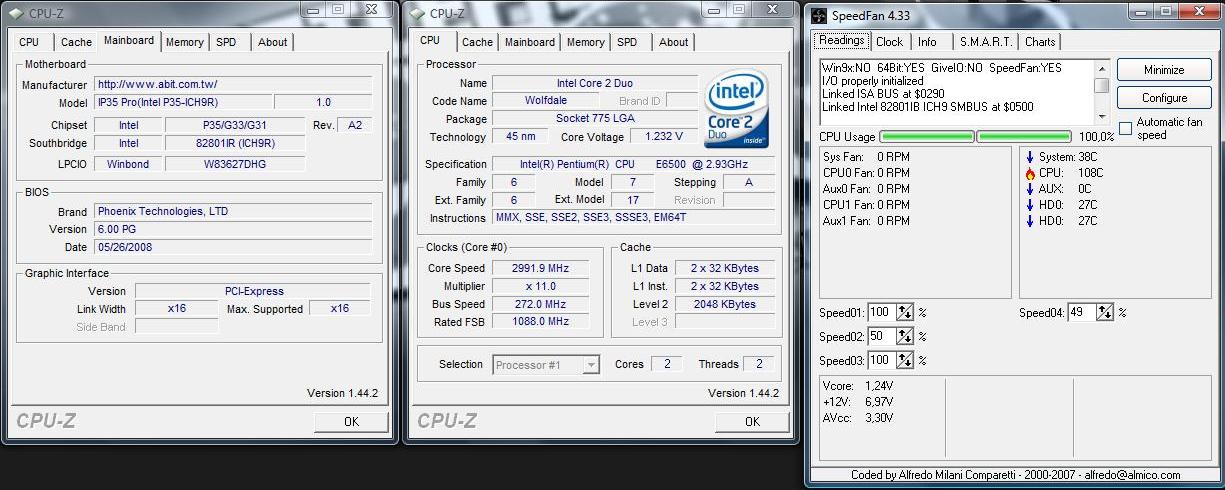Click the second CPU Usage progress bar
Screen dimensions: 1225x490
(1024, 136)
